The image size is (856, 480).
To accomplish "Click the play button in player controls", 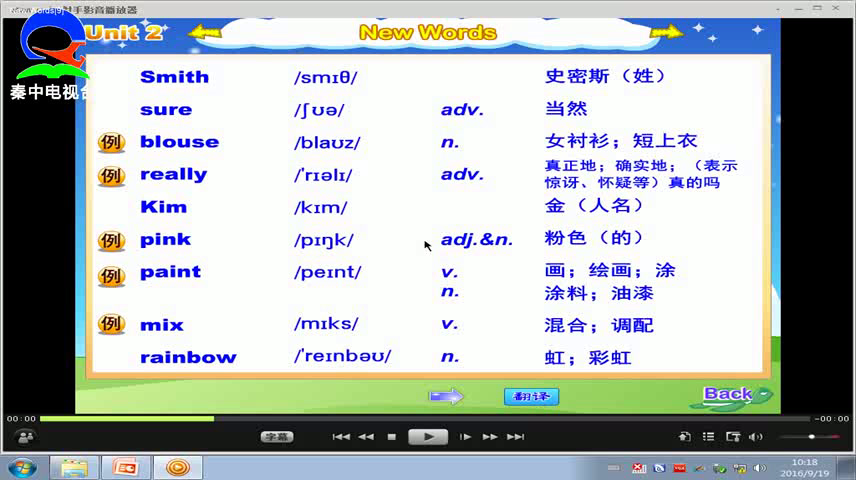I will point(428,436).
